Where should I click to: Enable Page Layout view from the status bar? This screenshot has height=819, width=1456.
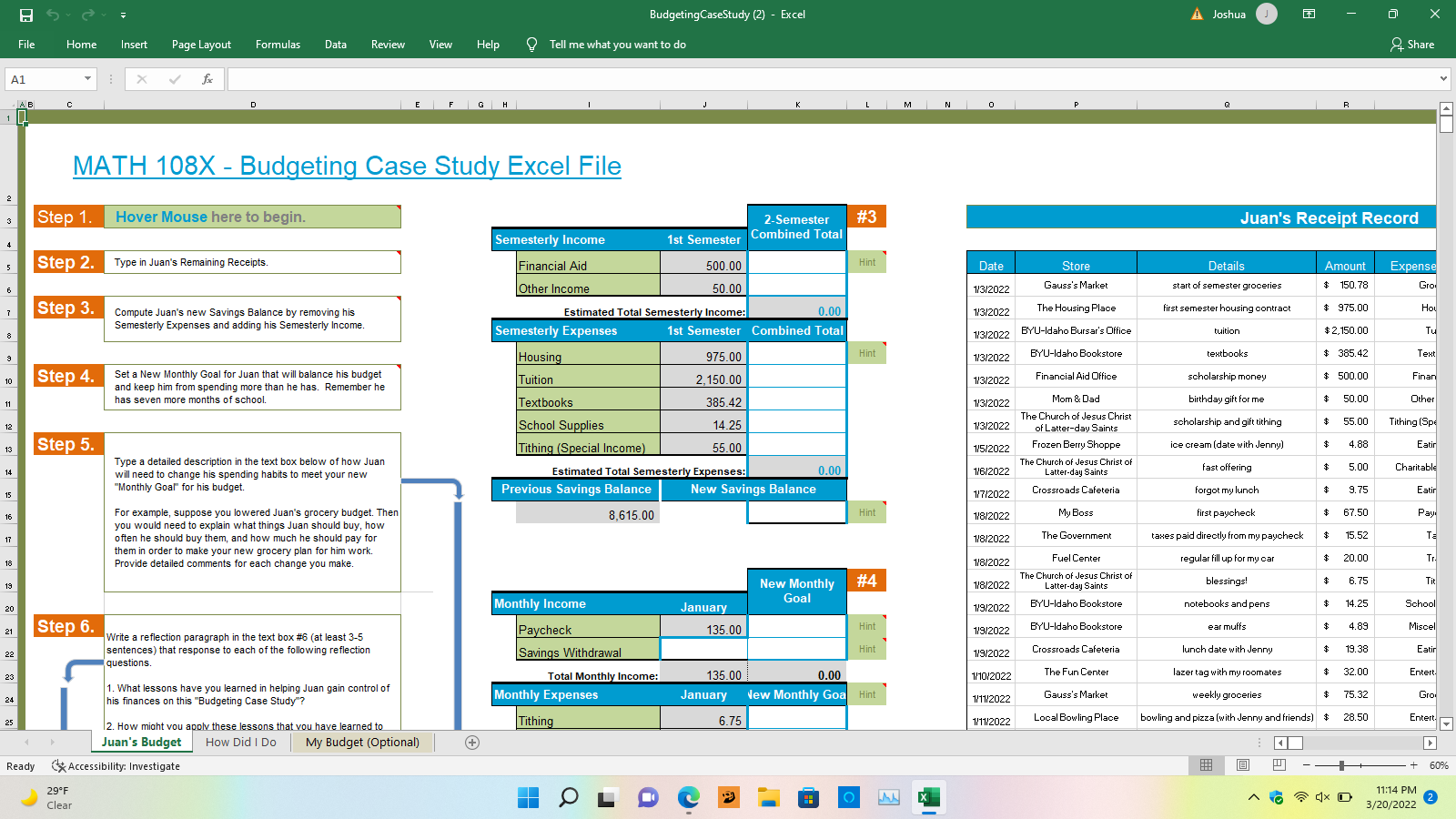1242,765
